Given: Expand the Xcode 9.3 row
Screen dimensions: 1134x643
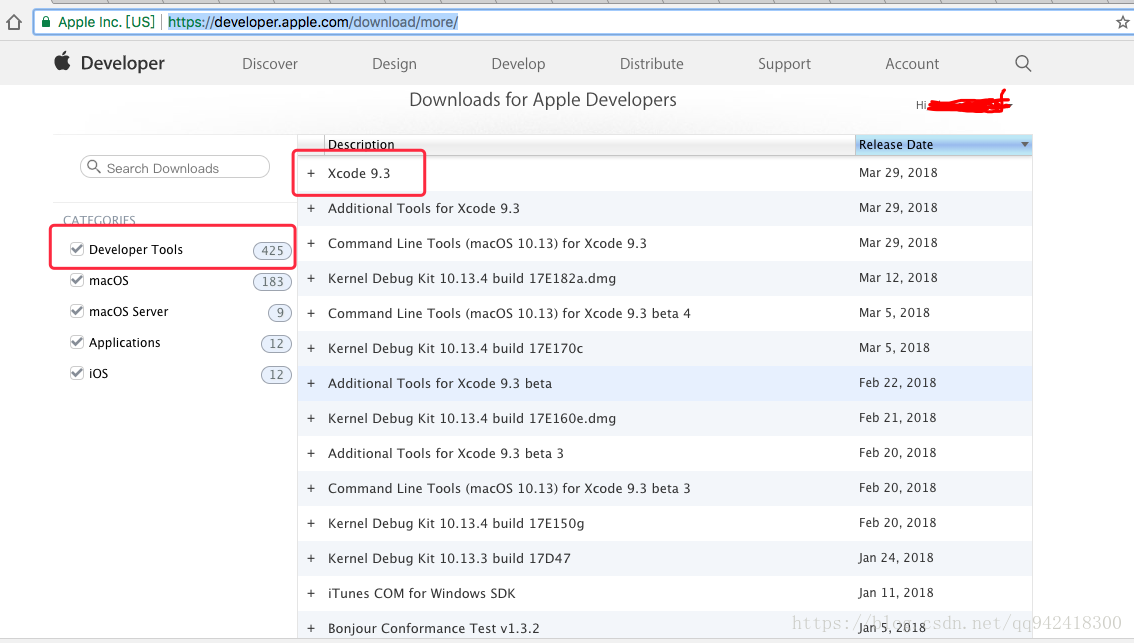Looking at the screenshot, I should [311, 174].
